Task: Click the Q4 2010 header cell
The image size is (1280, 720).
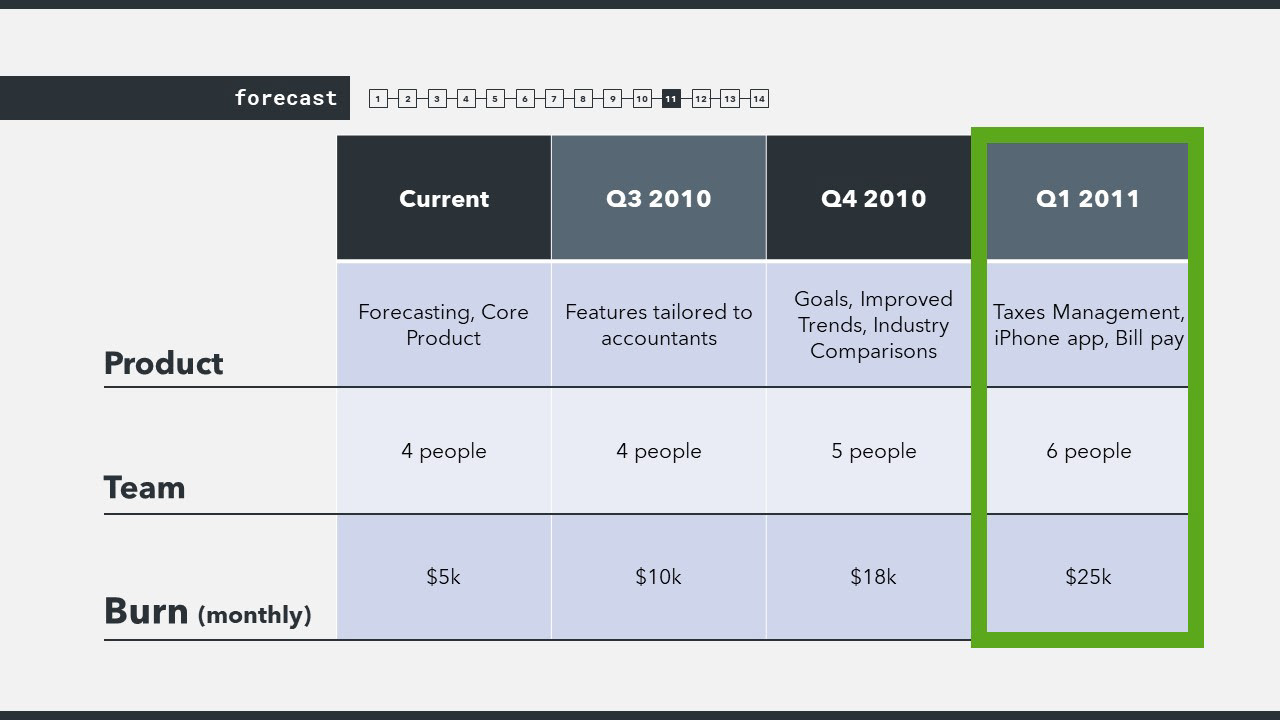Action: (873, 198)
